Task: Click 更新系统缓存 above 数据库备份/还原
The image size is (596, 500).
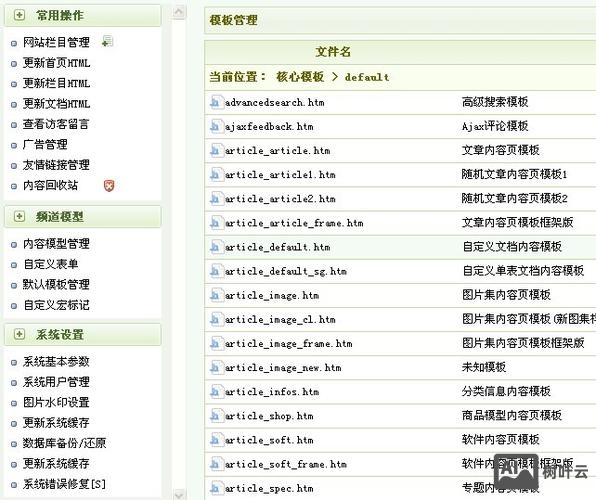Action: pyautogui.click(x=56, y=423)
